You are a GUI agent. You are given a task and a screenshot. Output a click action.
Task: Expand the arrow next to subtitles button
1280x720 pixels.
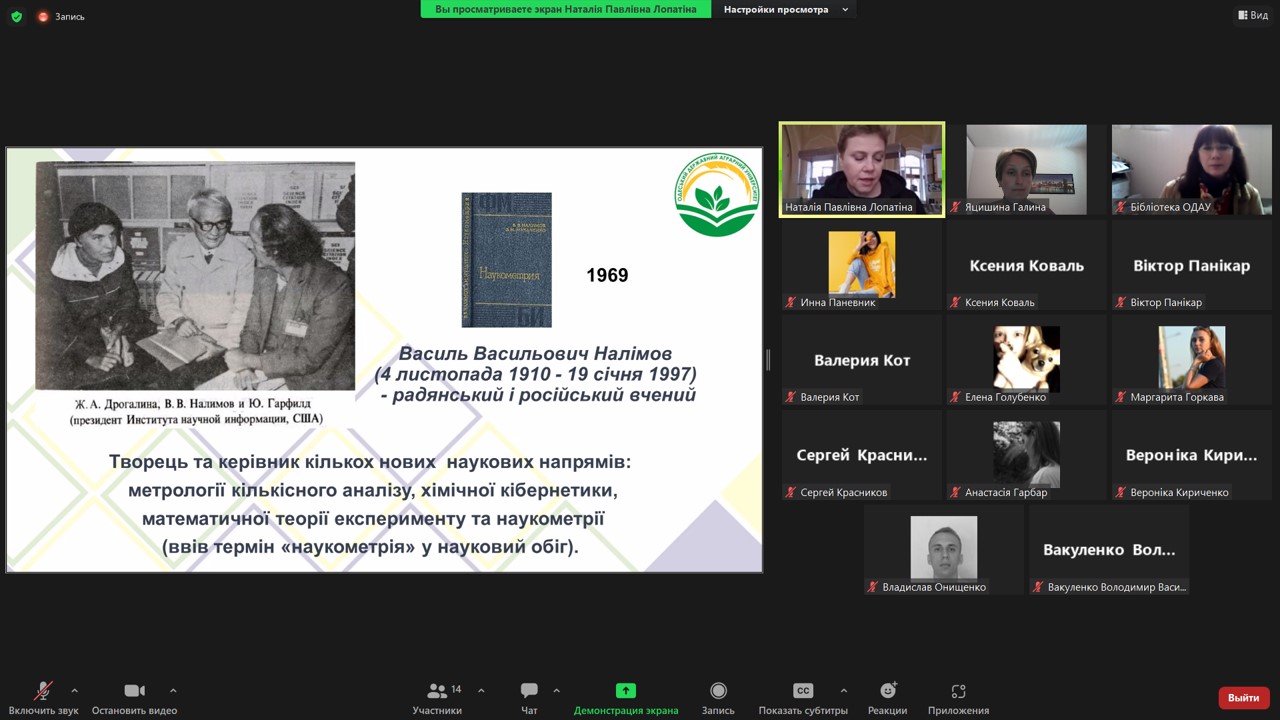click(x=843, y=690)
